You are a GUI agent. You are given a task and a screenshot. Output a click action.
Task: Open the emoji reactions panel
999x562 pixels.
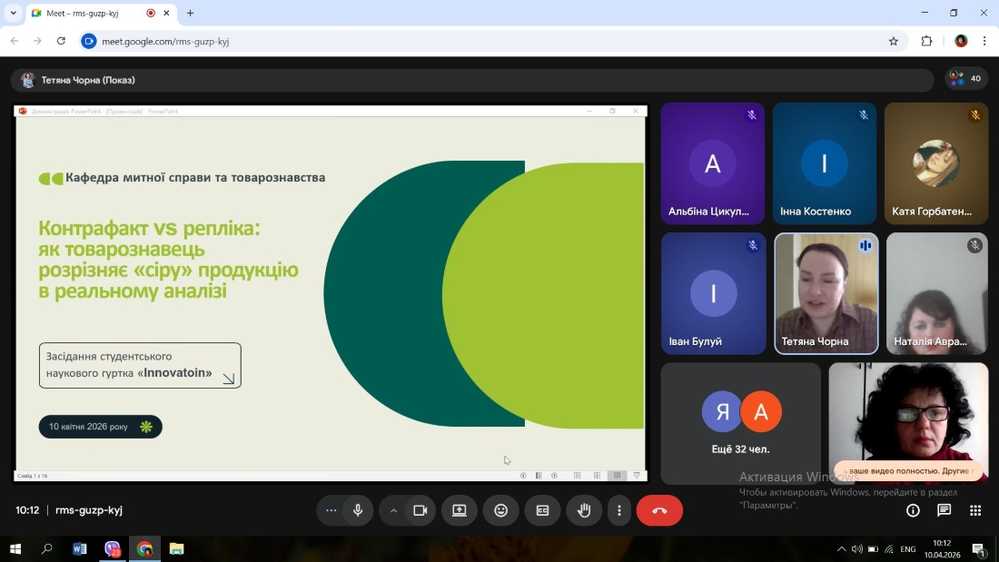[501, 510]
